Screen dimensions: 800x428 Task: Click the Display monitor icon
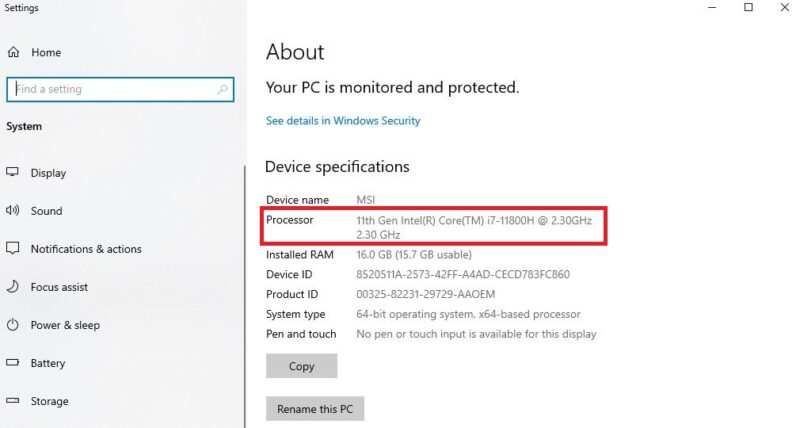(13, 172)
